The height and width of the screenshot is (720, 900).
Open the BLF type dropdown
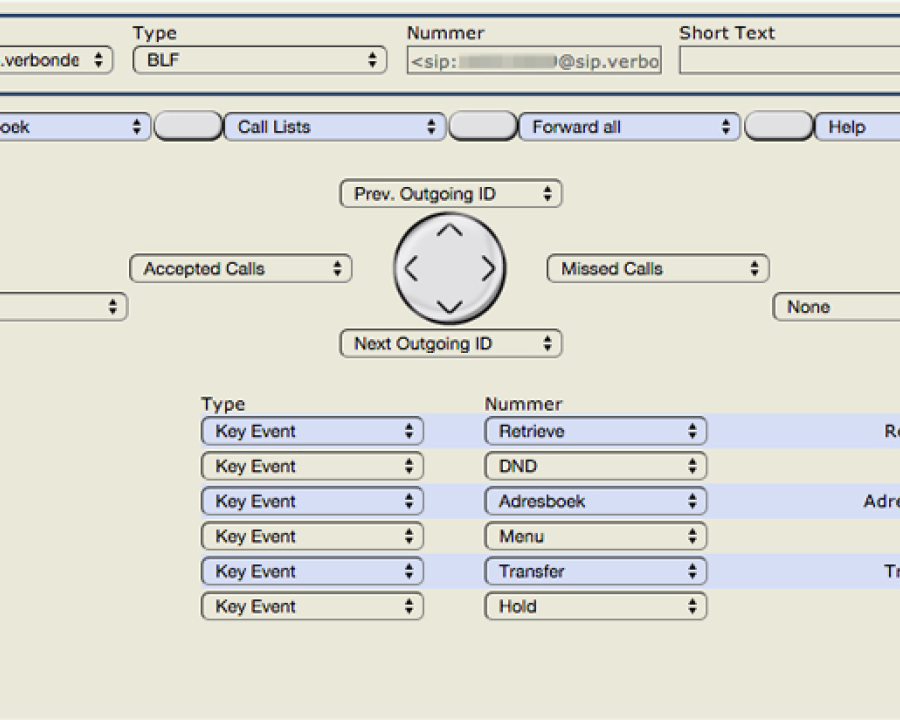pyautogui.click(x=259, y=60)
